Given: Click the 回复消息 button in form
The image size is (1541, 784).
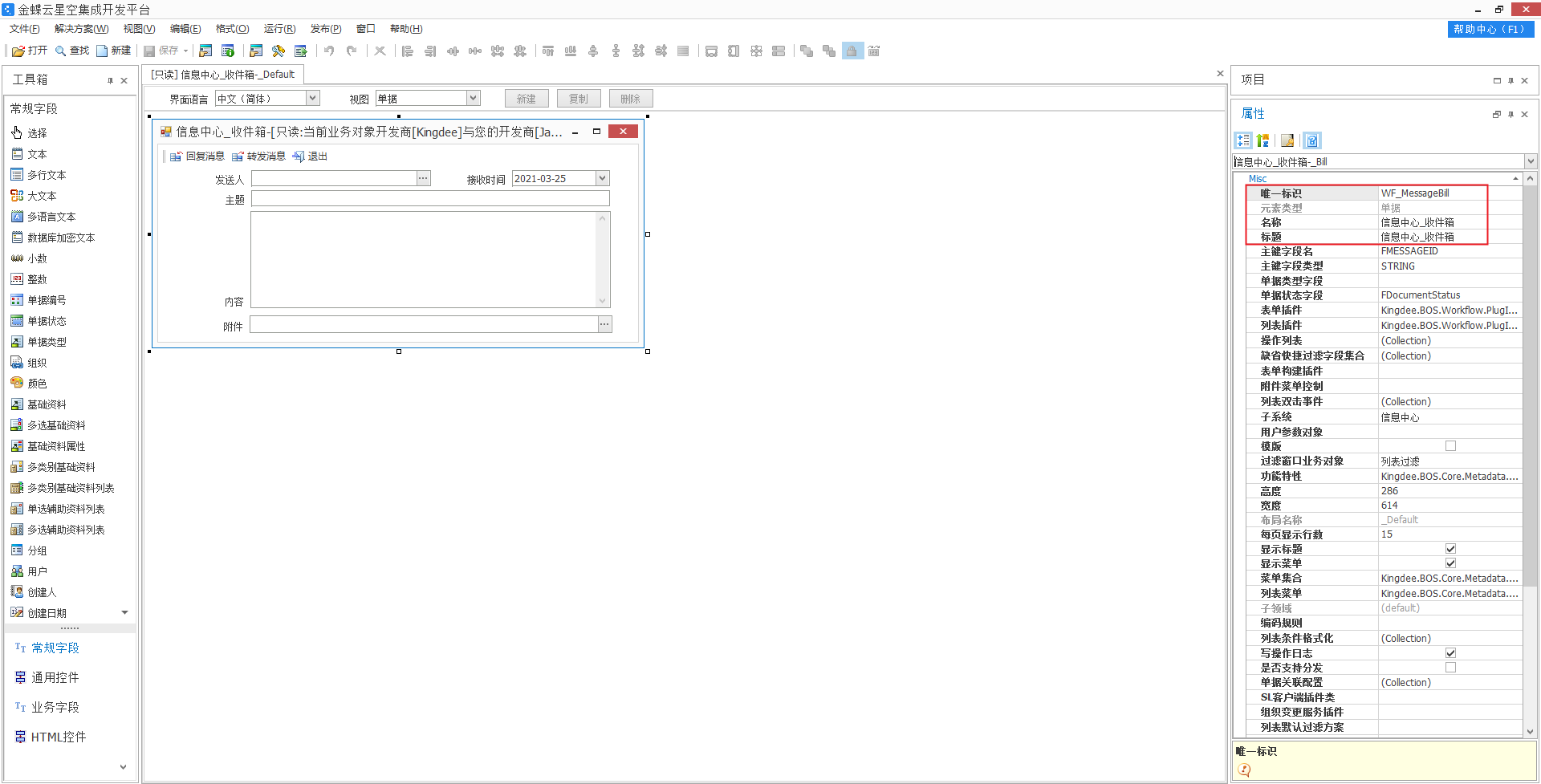Looking at the screenshot, I should 197,156.
